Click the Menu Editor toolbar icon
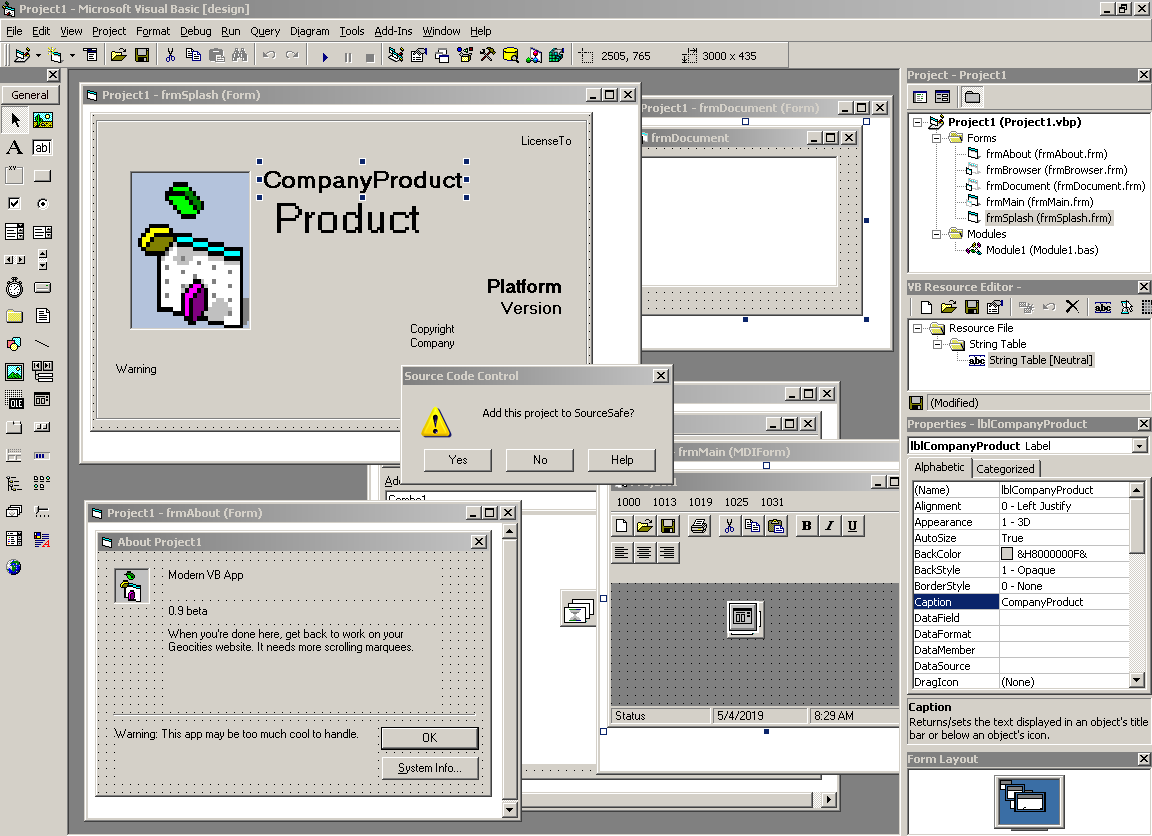 coord(90,55)
